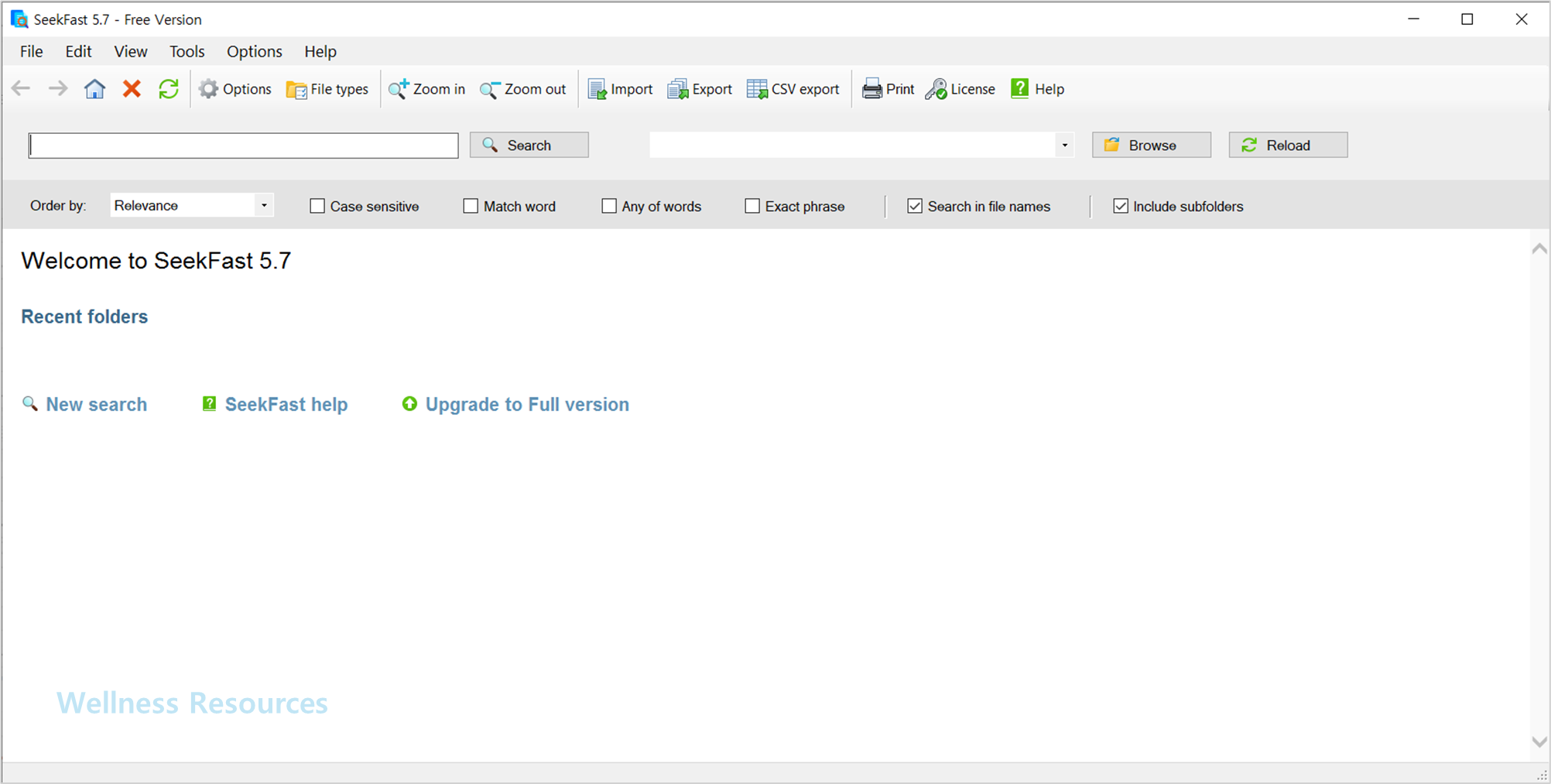Open the File menu
The height and width of the screenshot is (784, 1551).
pyautogui.click(x=32, y=51)
